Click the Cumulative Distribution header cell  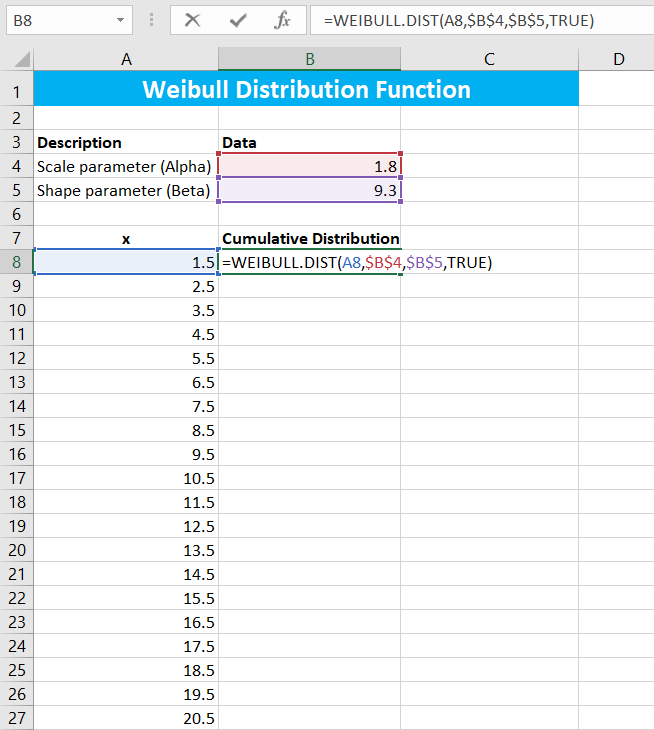click(x=310, y=238)
